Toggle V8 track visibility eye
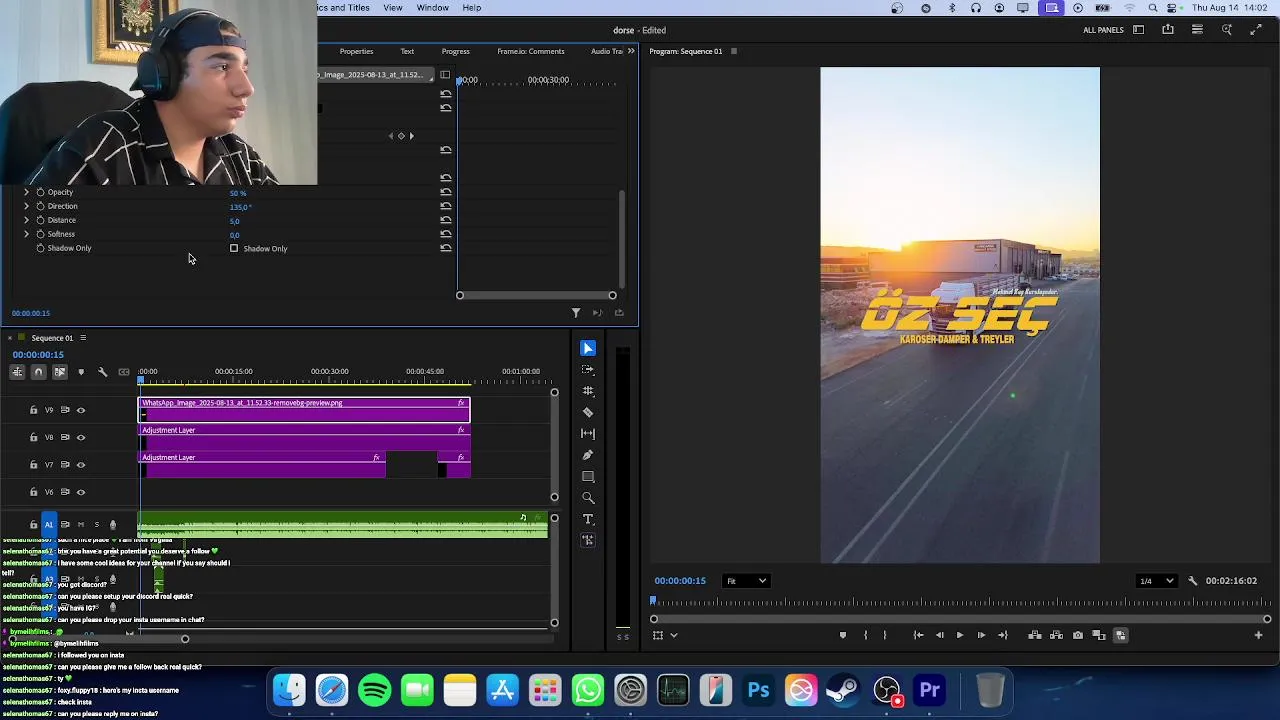This screenshot has height=720, width=1280. [81, 437]
